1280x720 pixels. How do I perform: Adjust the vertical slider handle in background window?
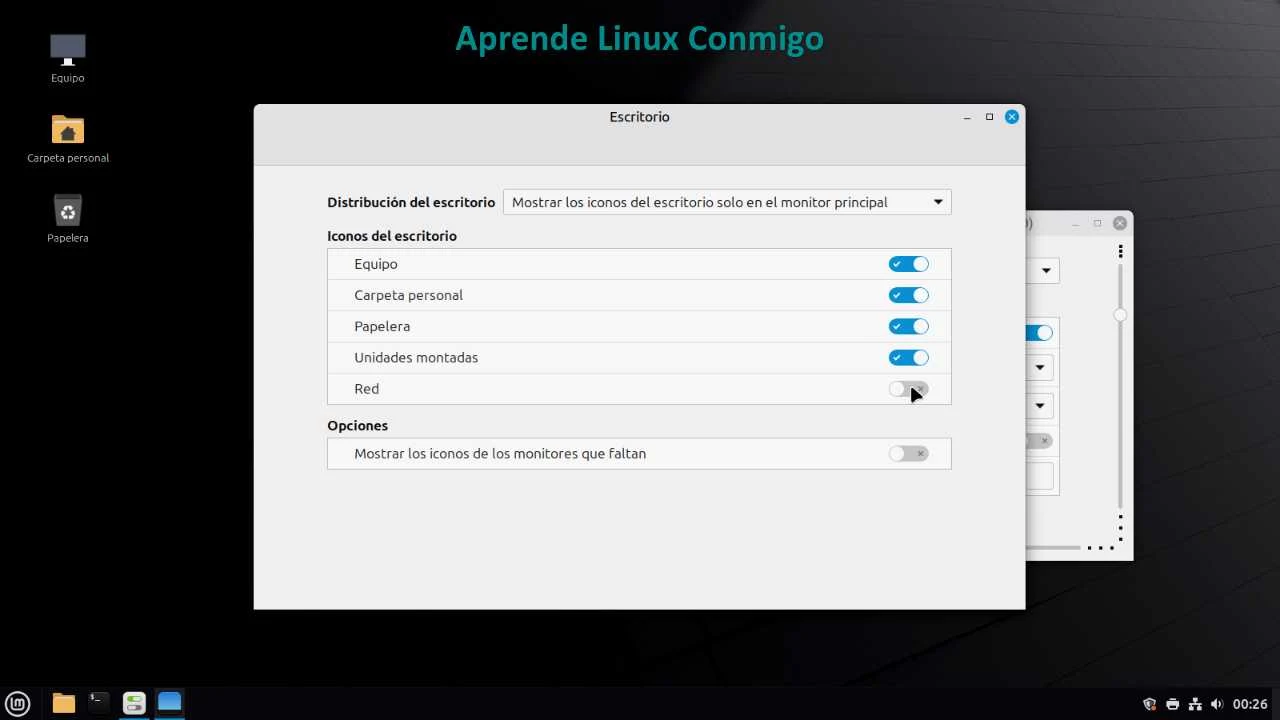[1120, 315]
